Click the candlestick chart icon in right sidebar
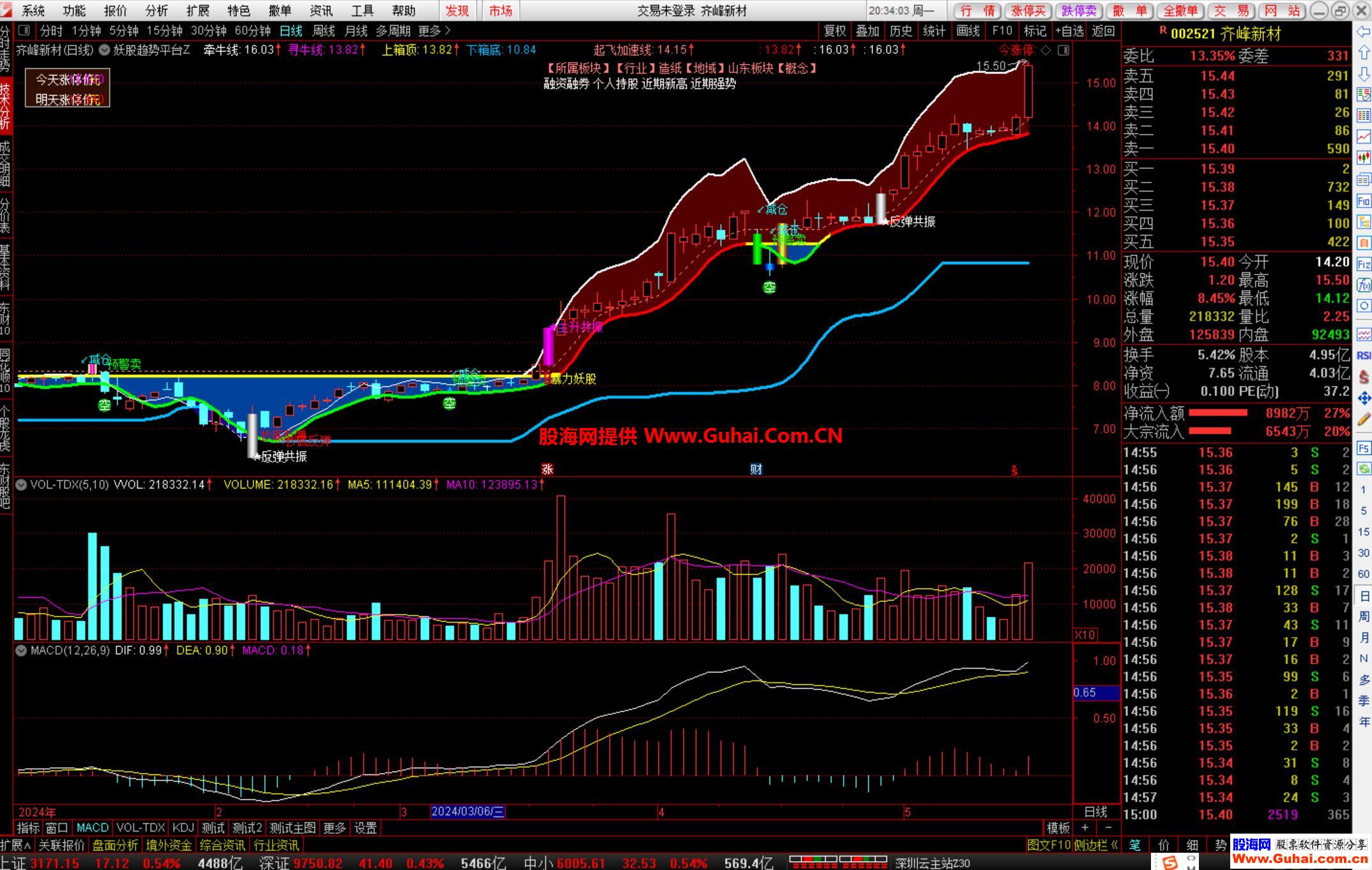The image size is (1372, 870). click(x=1364, y=158)
